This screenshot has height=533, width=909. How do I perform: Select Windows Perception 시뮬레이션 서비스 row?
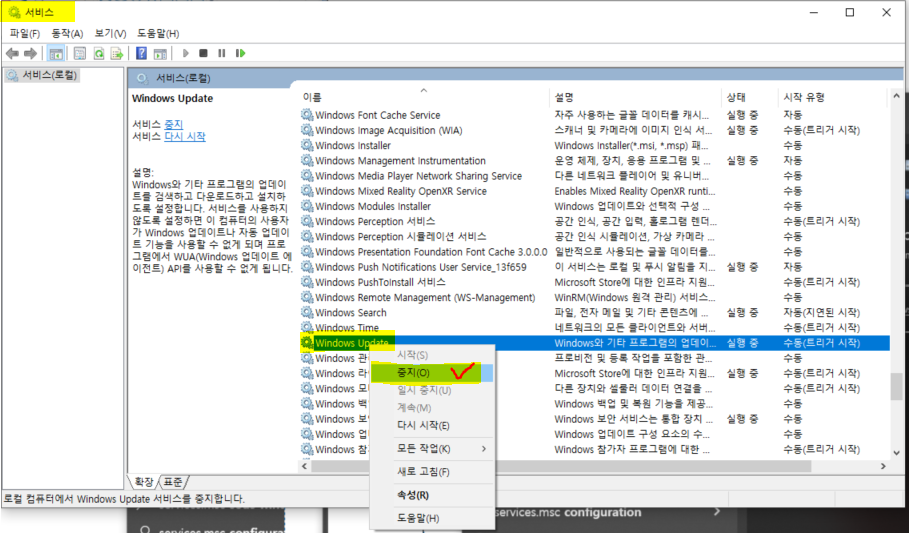coord(594,236)
